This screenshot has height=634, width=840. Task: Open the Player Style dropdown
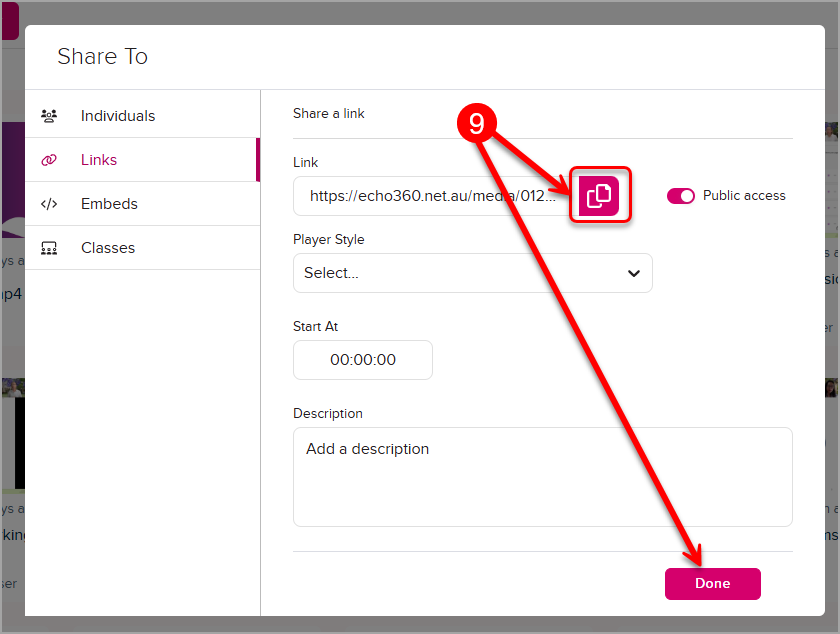coord(472,273)
